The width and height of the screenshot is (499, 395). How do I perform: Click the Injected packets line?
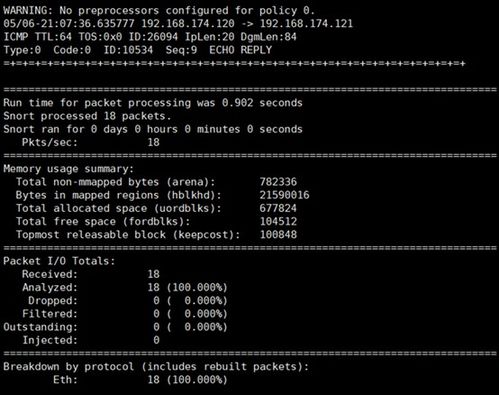pyautogui.click(x=91, y=340)
